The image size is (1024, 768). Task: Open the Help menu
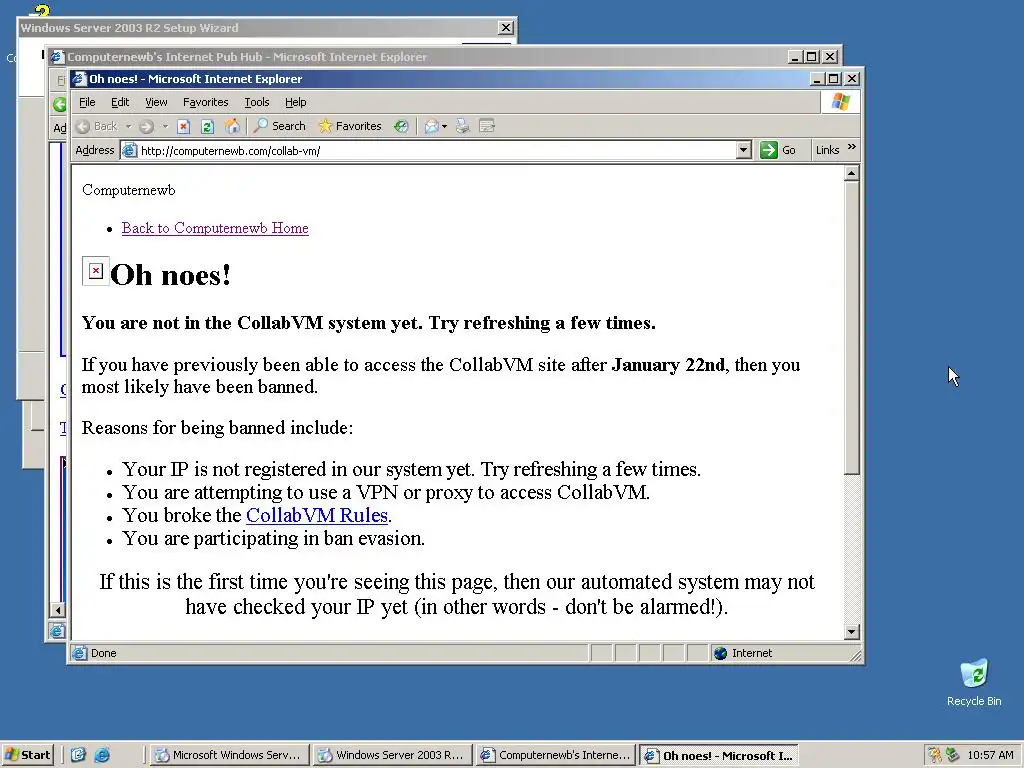coord(296,102)
